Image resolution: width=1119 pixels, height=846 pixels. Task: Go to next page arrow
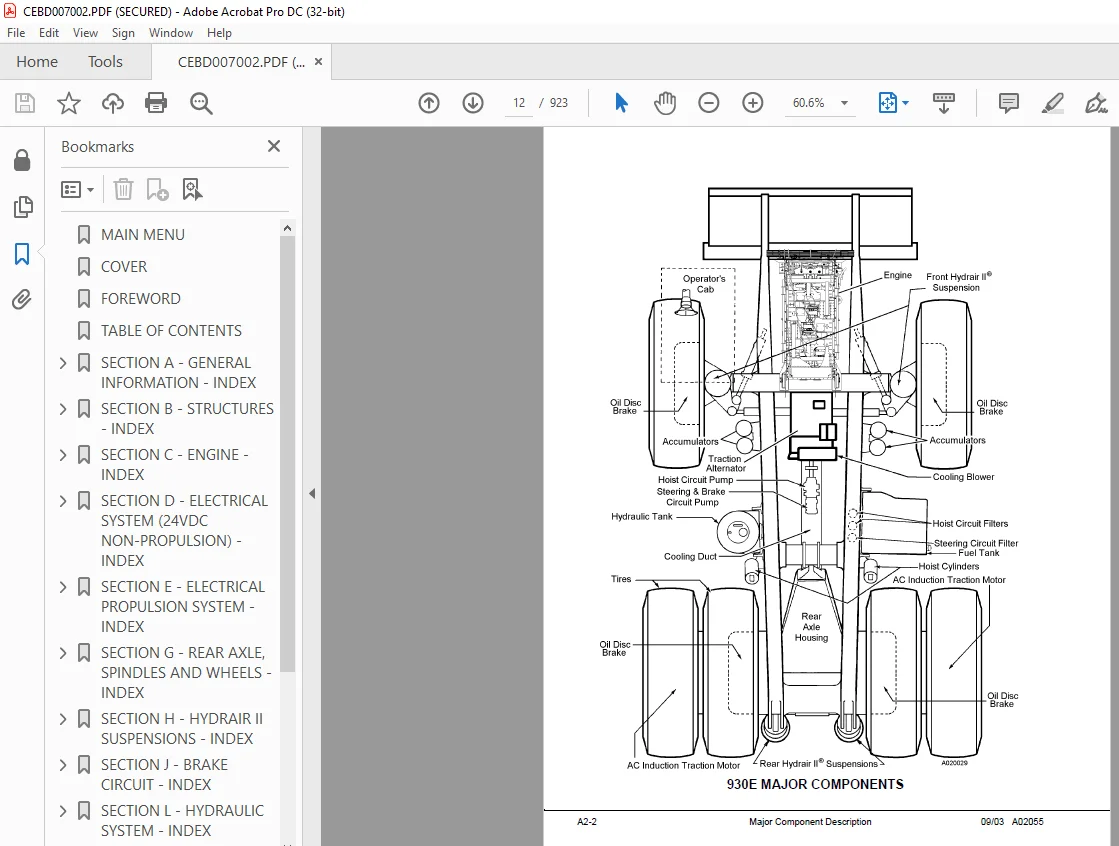(x=472, y=103)
